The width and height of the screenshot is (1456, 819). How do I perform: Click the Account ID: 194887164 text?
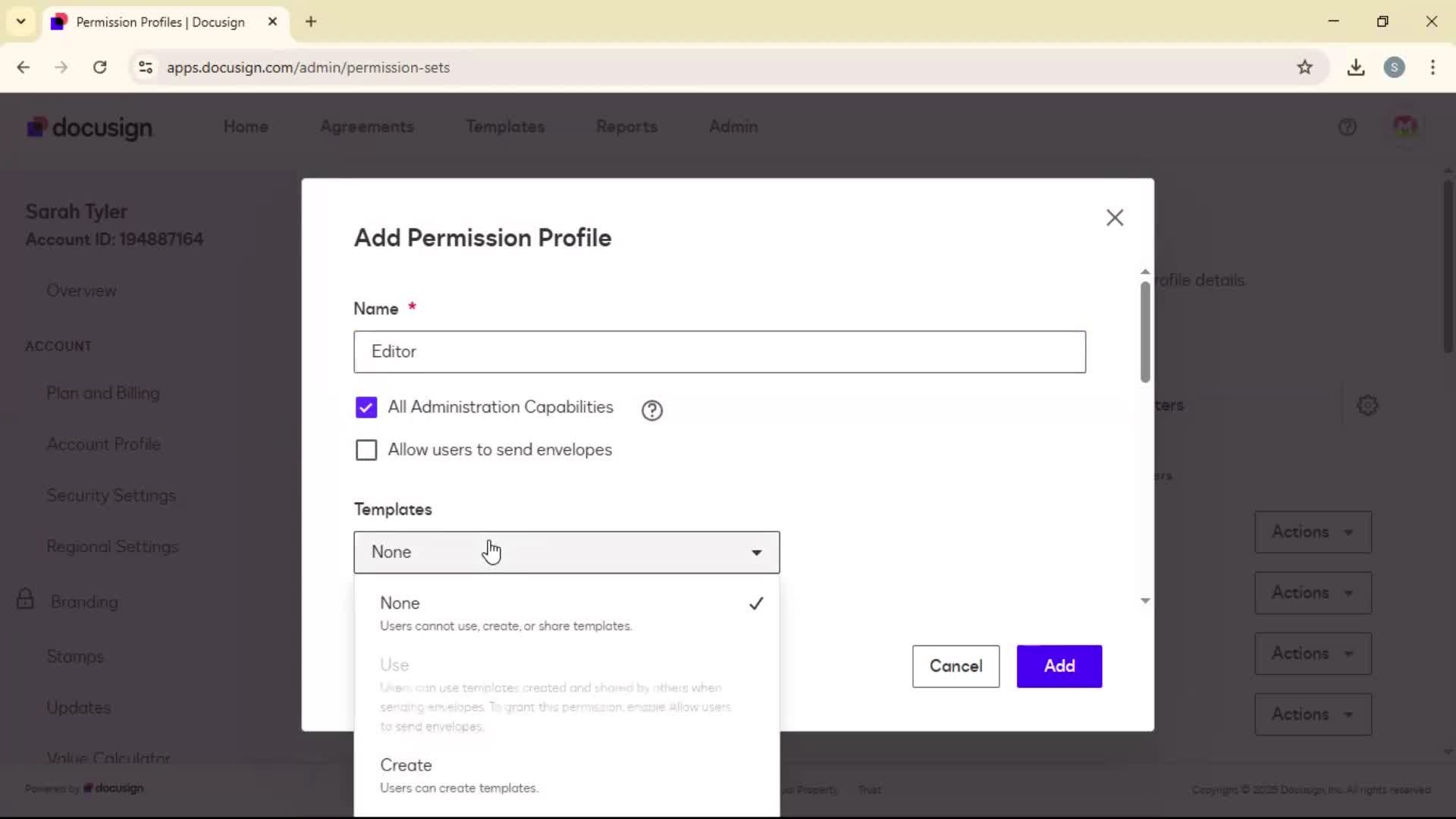pyautogui.click(x=115, y=239)
